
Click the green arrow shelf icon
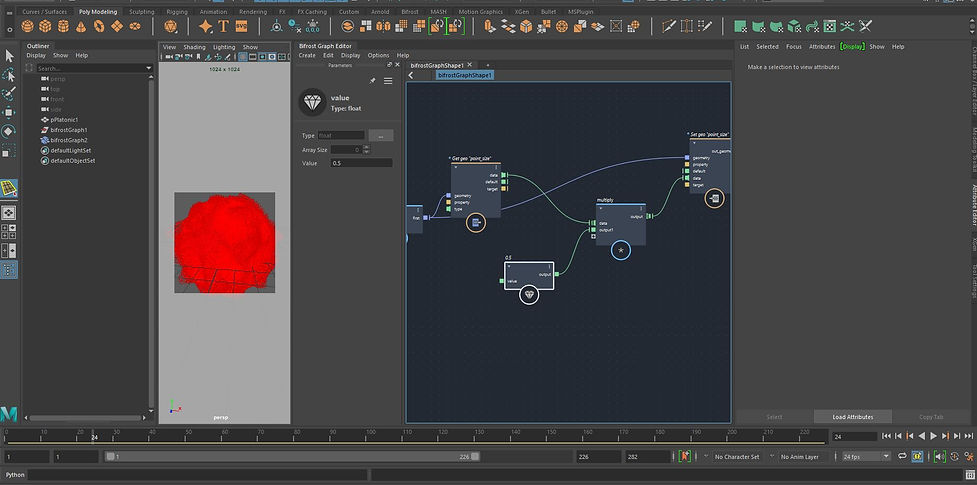pyautogui.click(x=812, y=26)
